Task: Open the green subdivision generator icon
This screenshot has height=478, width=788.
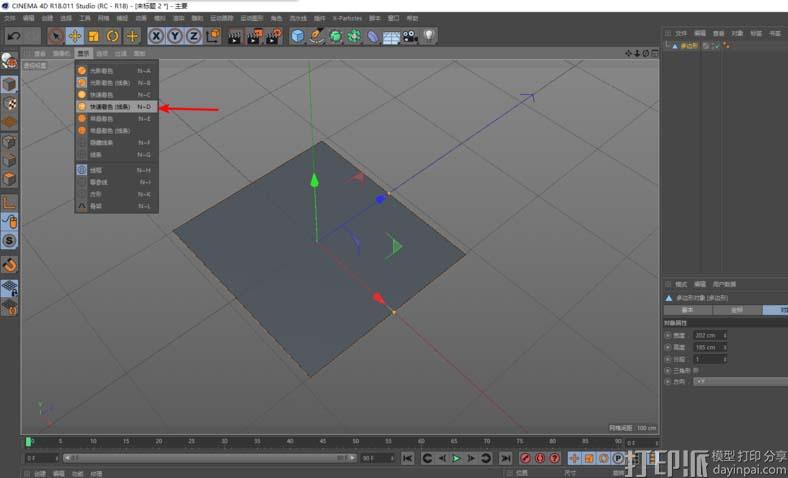Action: (x=335, y=36)
